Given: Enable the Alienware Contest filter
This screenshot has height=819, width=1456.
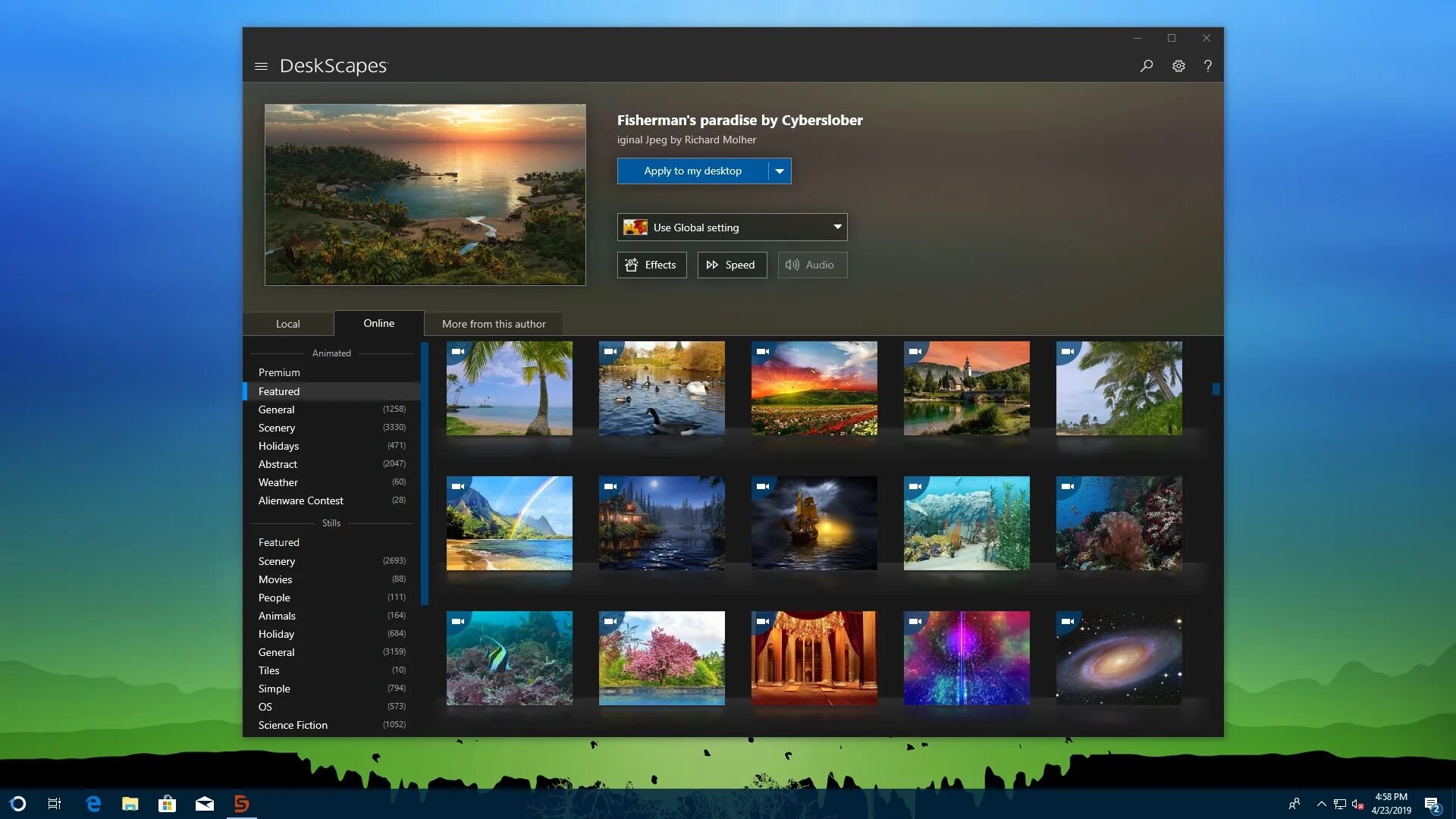Looking at the screenshot, I should click(x=300, y=500).
